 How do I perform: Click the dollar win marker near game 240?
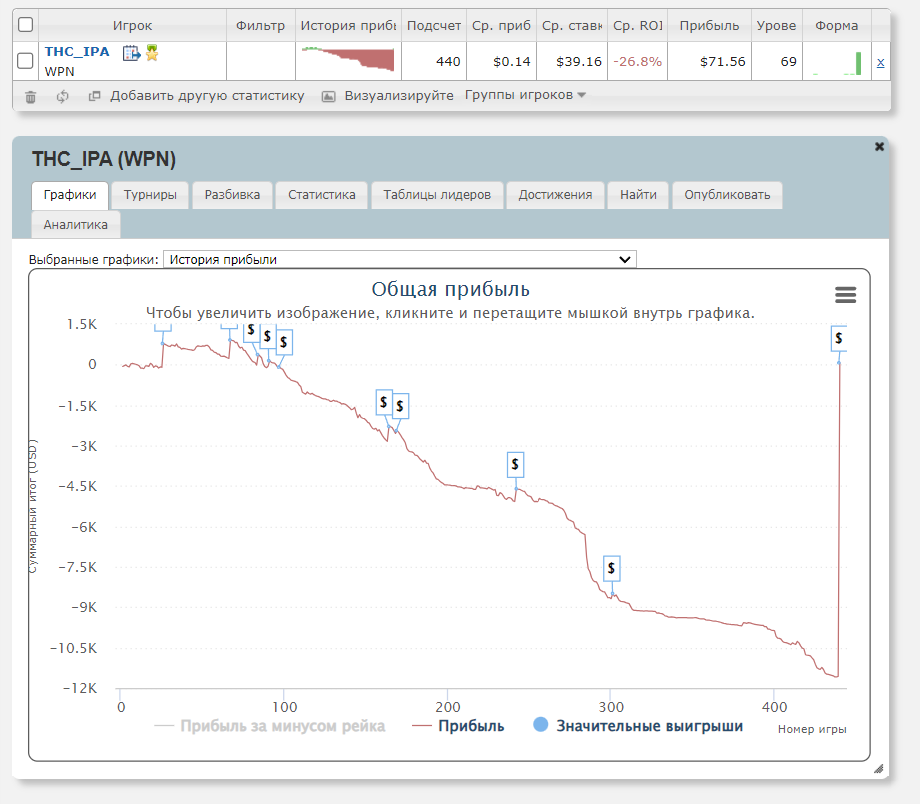point(515,464)
